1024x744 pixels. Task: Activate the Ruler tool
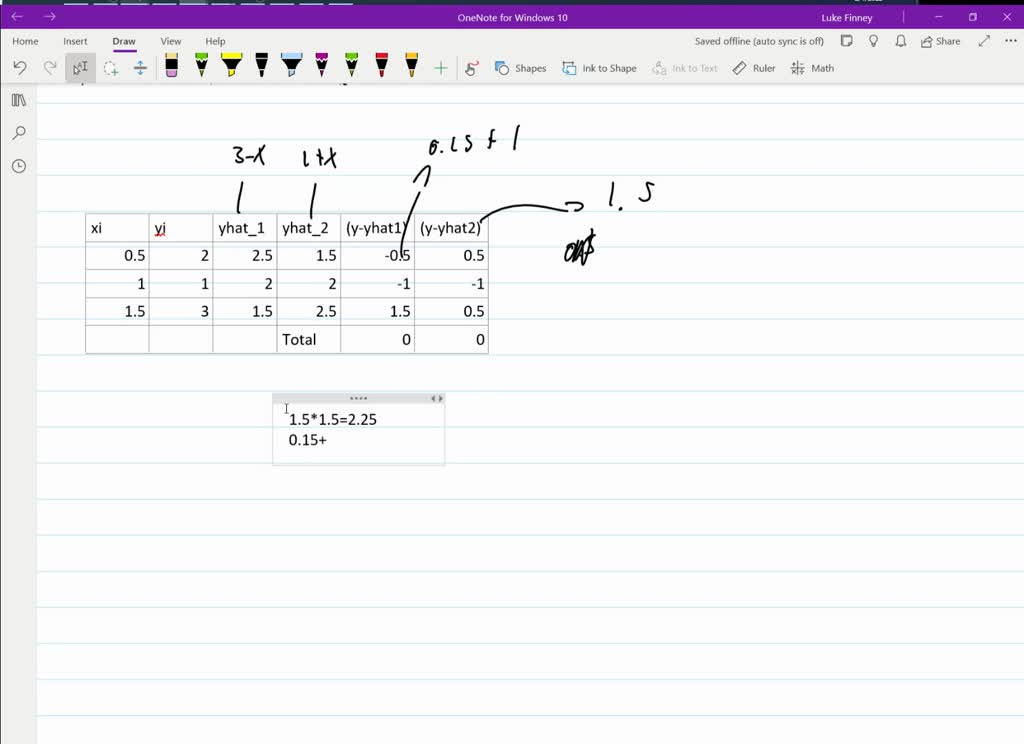[x=753, y=67]
